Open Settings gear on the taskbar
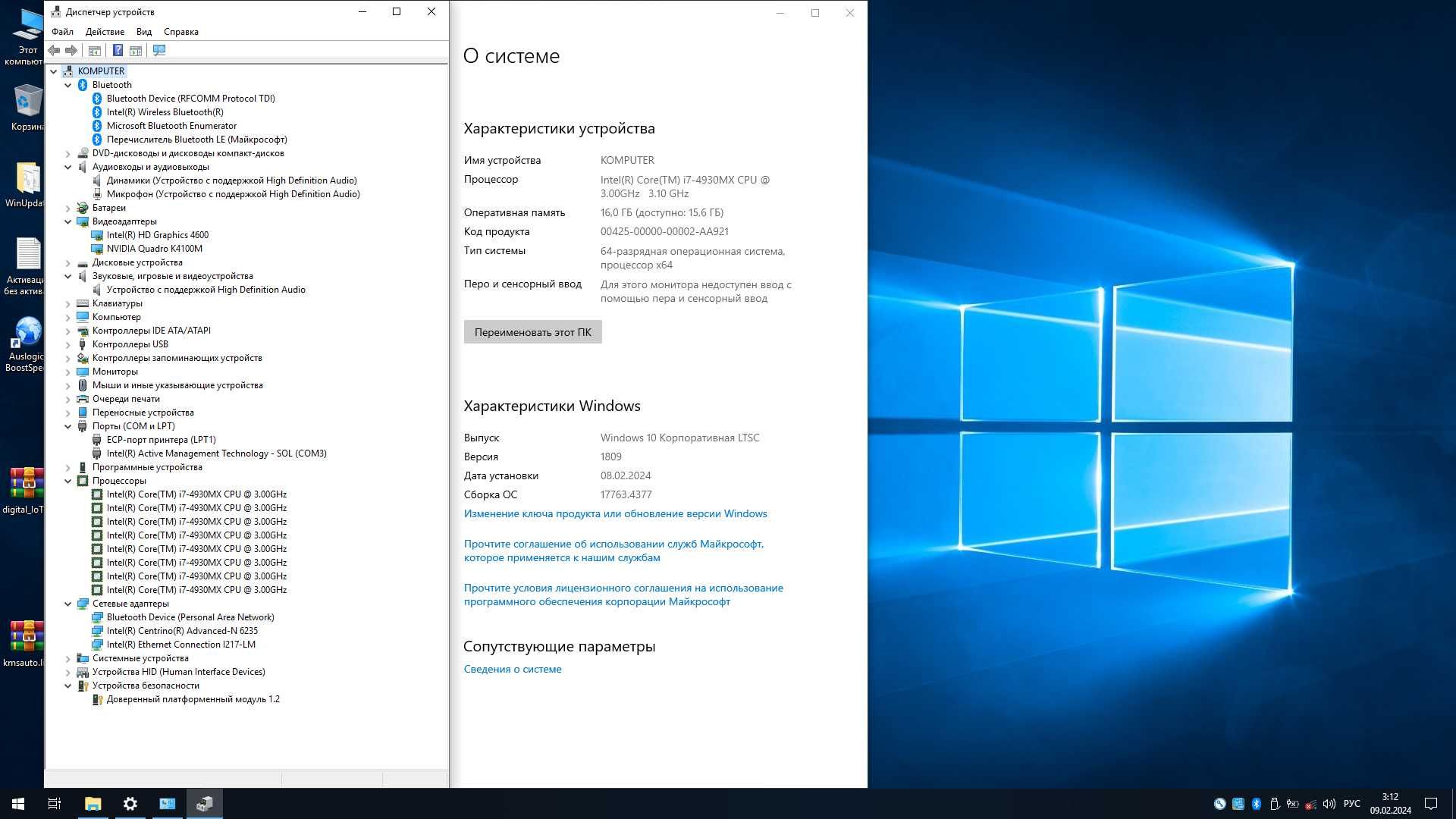 (x=130, y=803)
